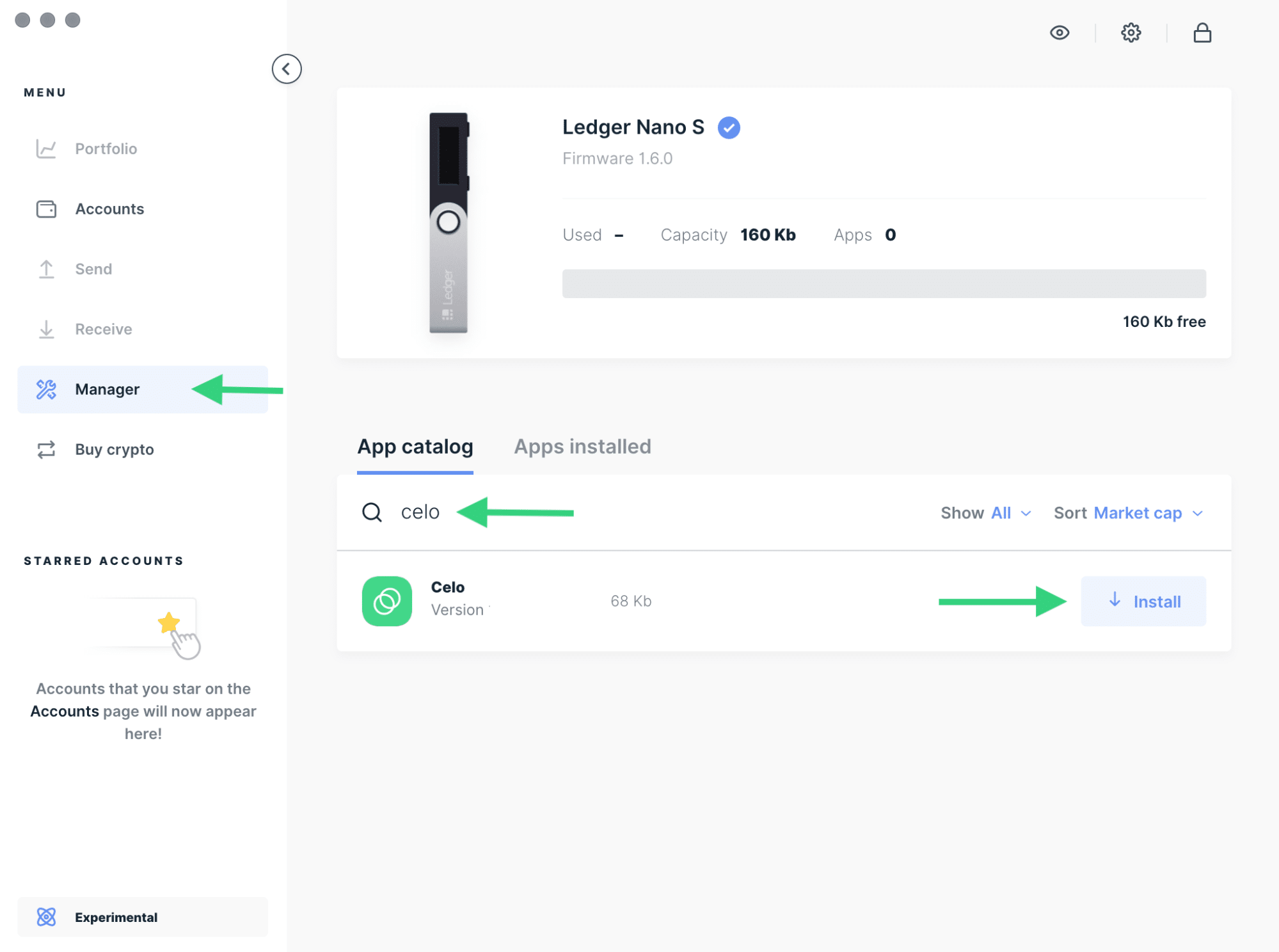Click the Receive download icon
Viewport: 1279px width, 952px height.
(47, 328)
